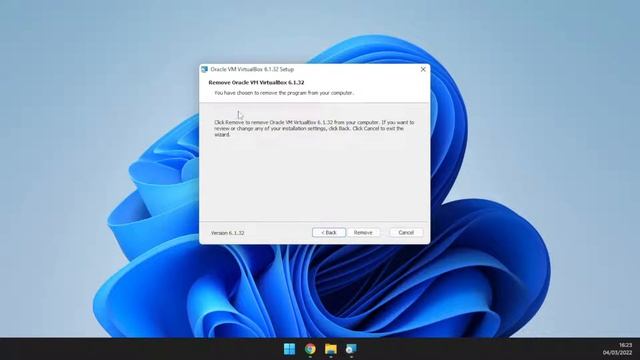Click the VirtualBox title bar icon
Screen dimensions: 640x360
[x=204, y=69]
